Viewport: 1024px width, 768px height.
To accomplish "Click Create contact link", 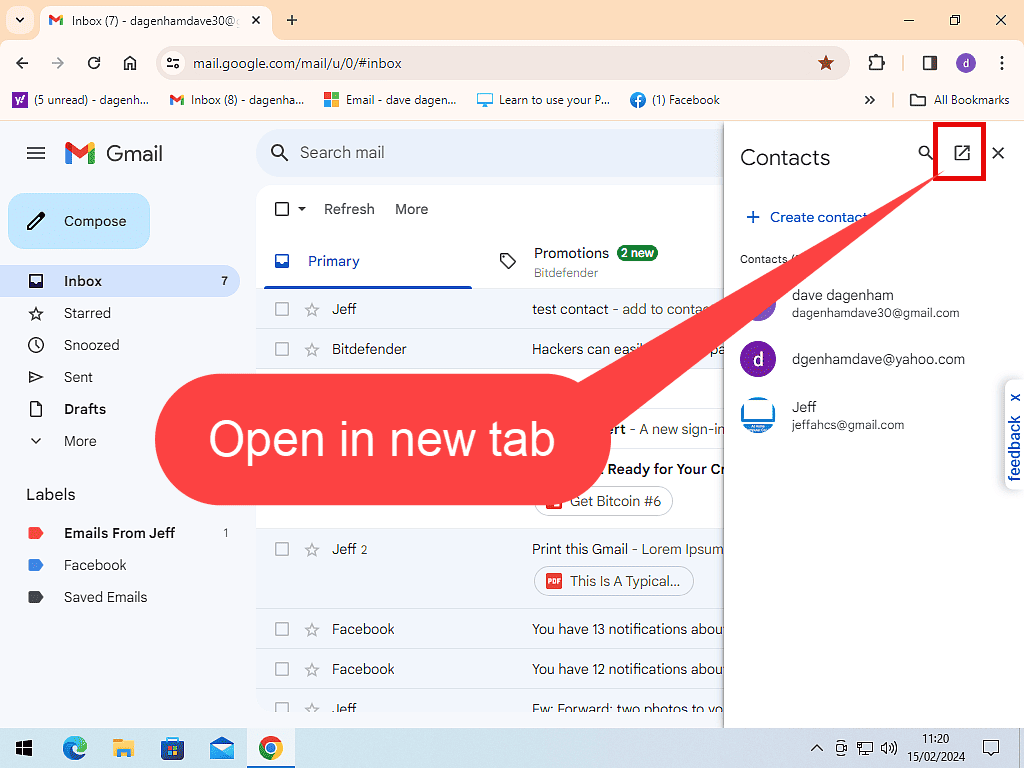I will (806, 217).
